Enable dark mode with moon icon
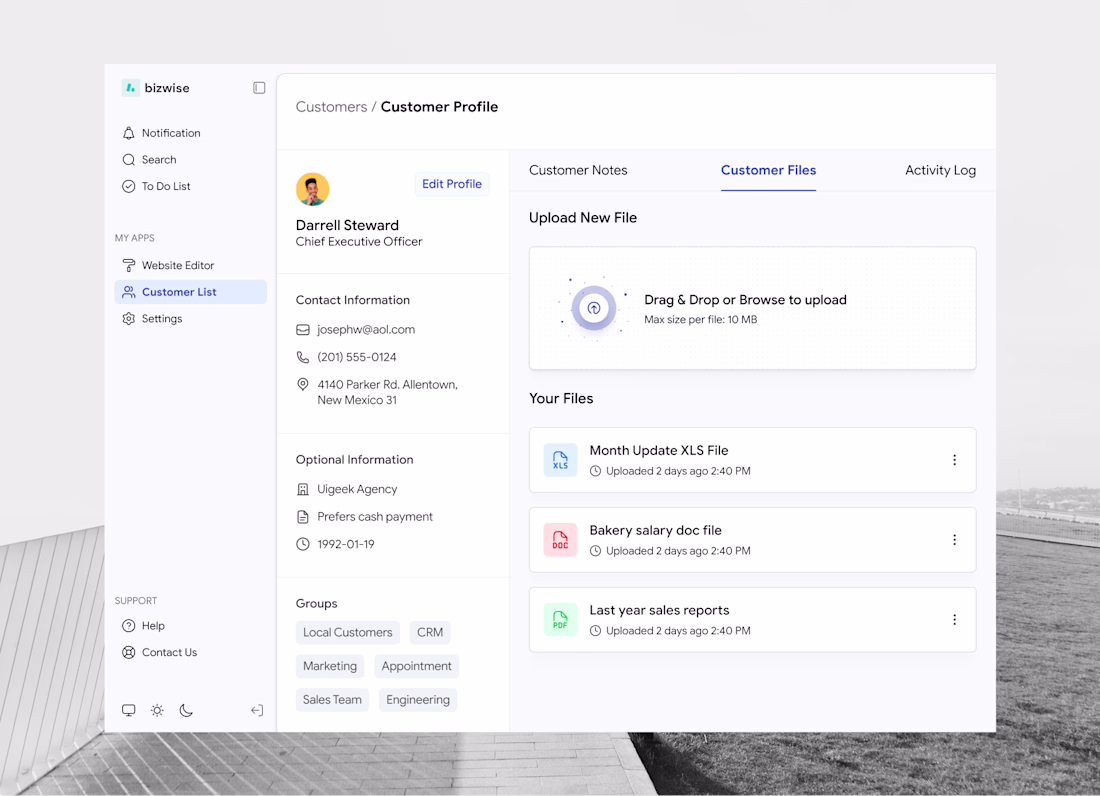Image resolution: width=1100 pixels, height=796 pixels. (186, 710)
